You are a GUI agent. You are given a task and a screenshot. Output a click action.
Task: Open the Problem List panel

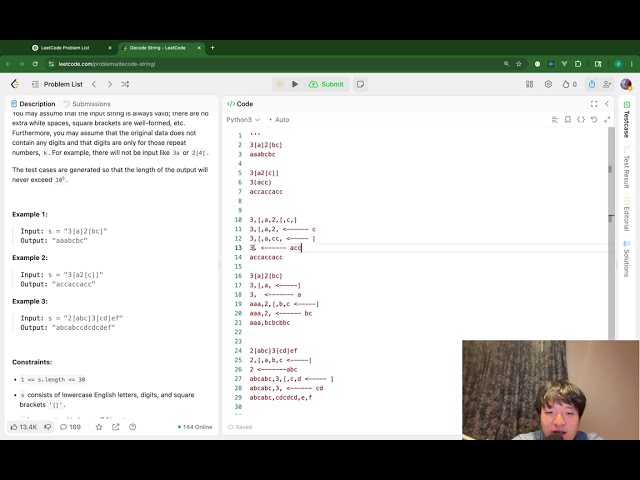(x=58, y=84)
